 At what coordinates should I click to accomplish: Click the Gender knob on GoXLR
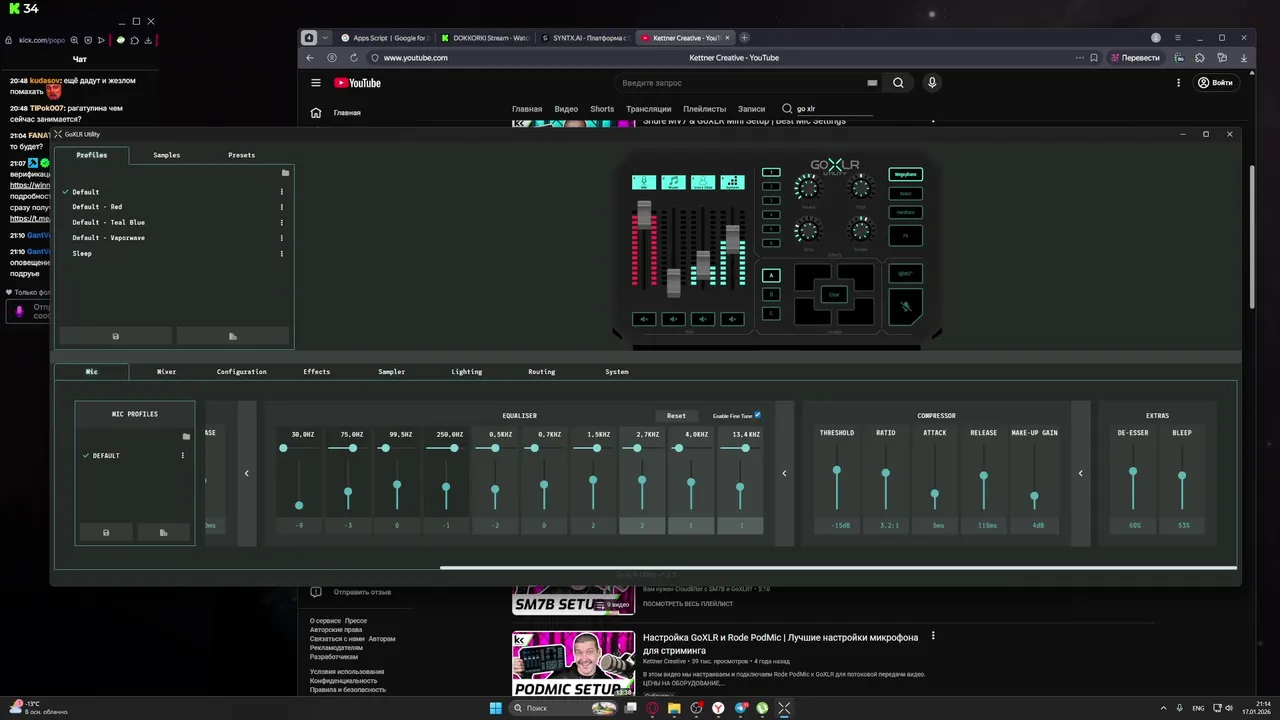[x=861, y=231]
